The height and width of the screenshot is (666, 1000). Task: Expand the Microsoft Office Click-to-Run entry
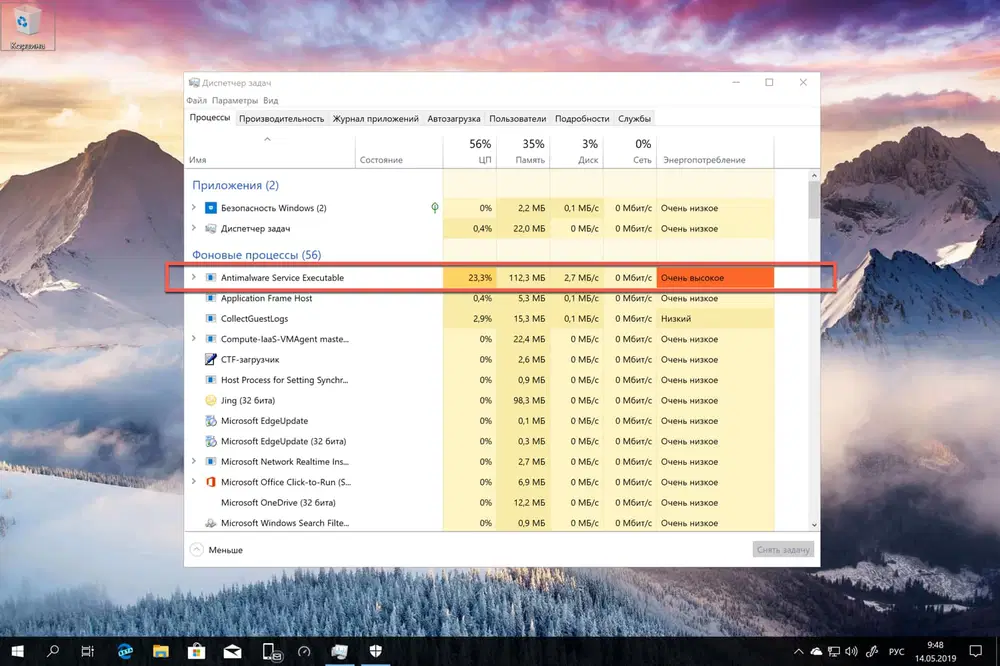[193, 482]
